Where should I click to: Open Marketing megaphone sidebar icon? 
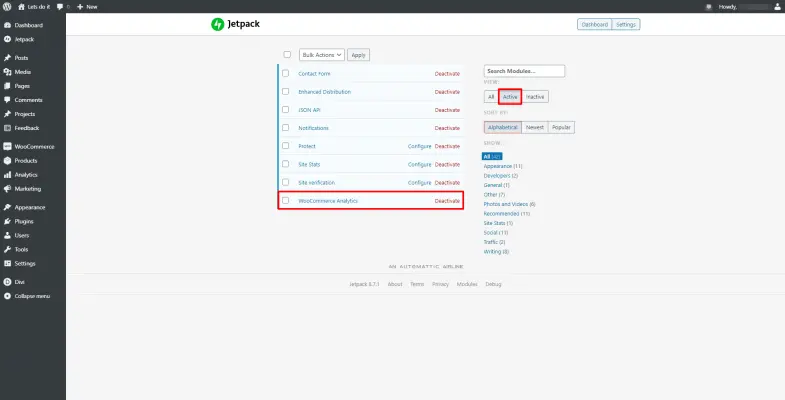click(x=7, y=189)
